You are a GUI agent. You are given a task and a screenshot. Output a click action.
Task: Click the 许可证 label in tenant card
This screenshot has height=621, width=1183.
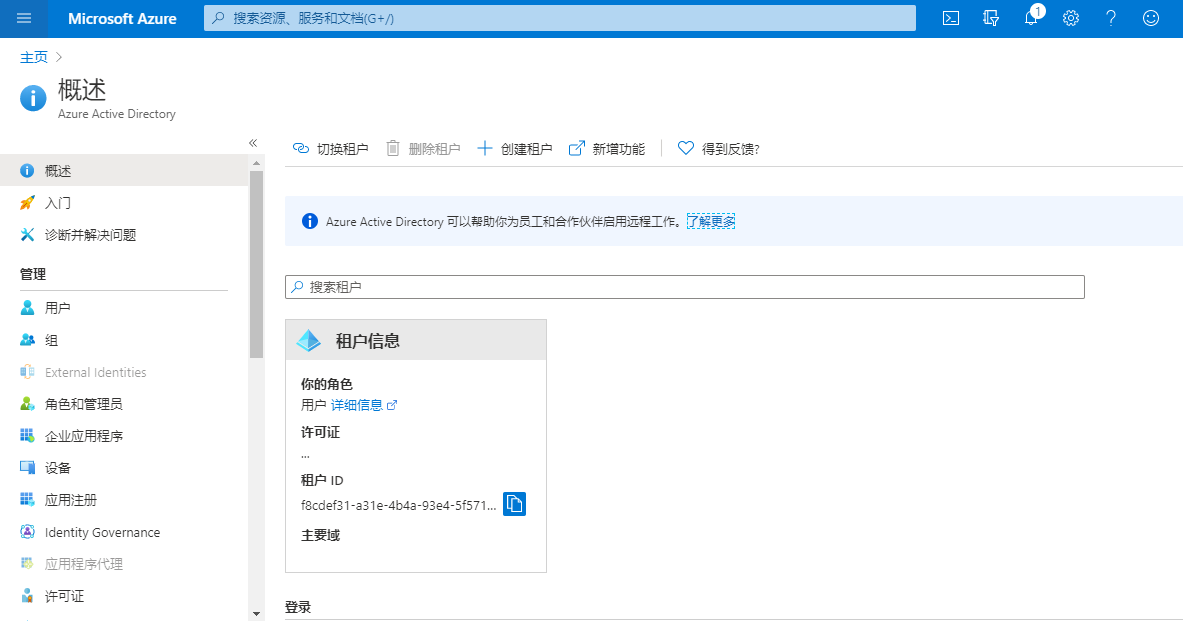pyautogui.click(x=321, y=432)
